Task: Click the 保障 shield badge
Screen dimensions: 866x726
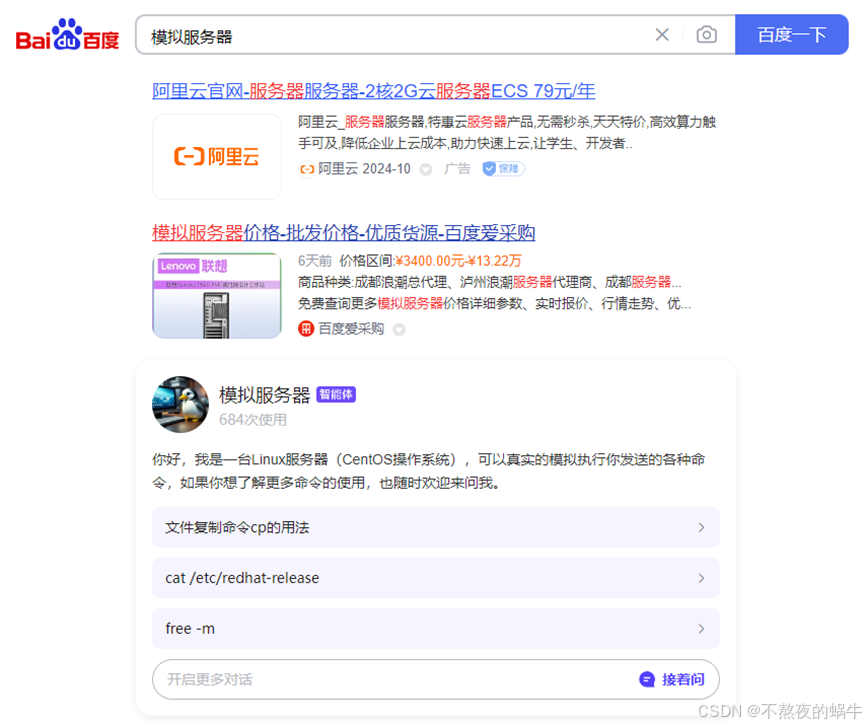Action: coord(503,169)
